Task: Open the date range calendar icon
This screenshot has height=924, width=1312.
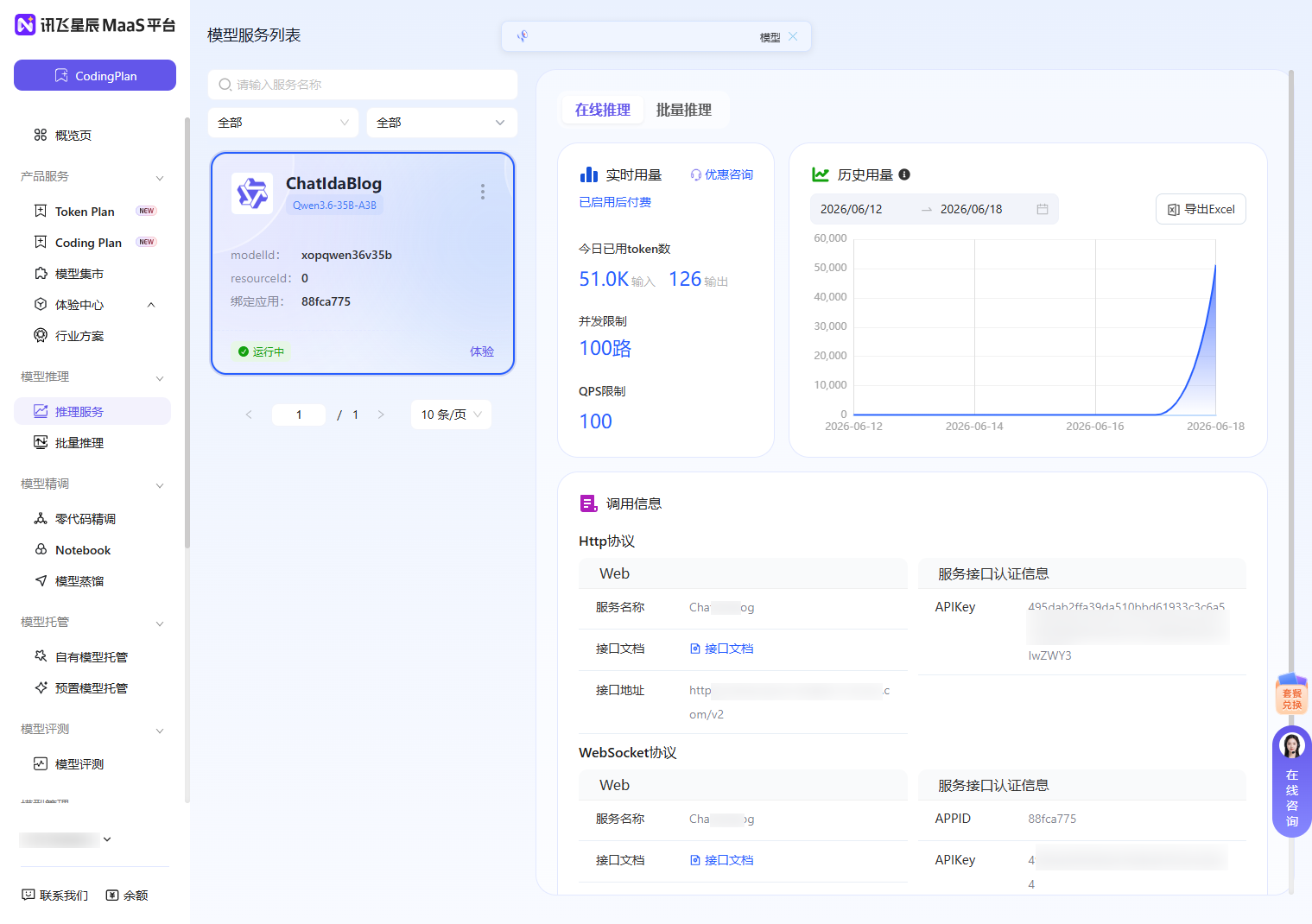Action: [1043, 209]
